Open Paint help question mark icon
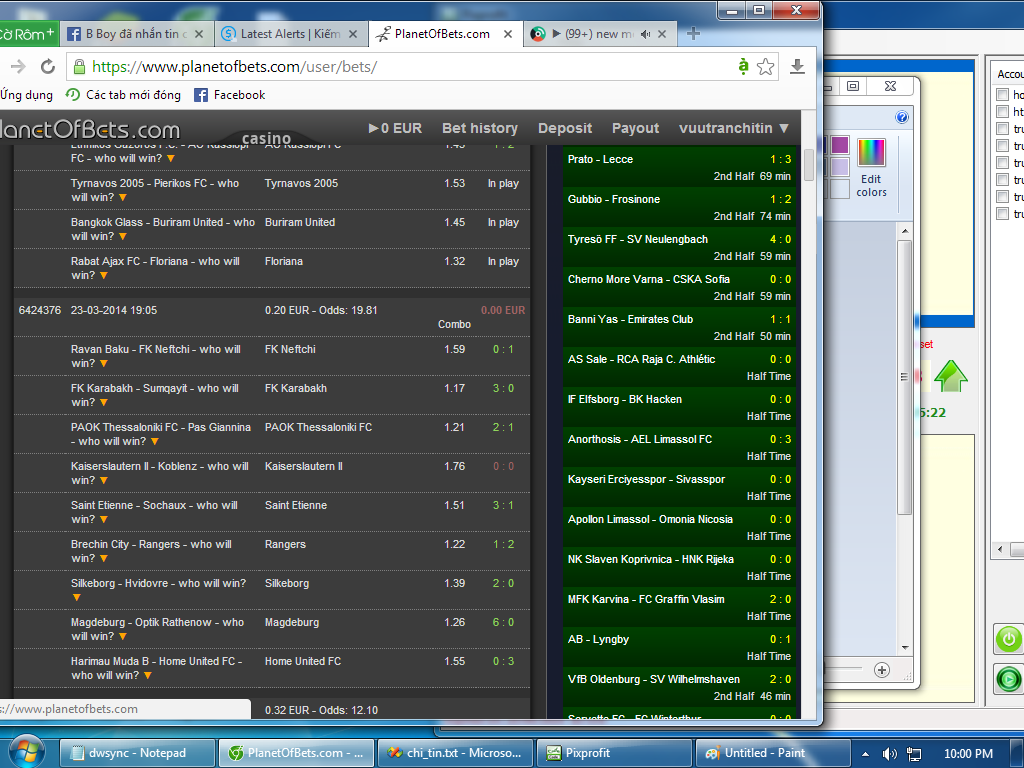Screen dimensions: 1024x768 (x=902, y=117)
